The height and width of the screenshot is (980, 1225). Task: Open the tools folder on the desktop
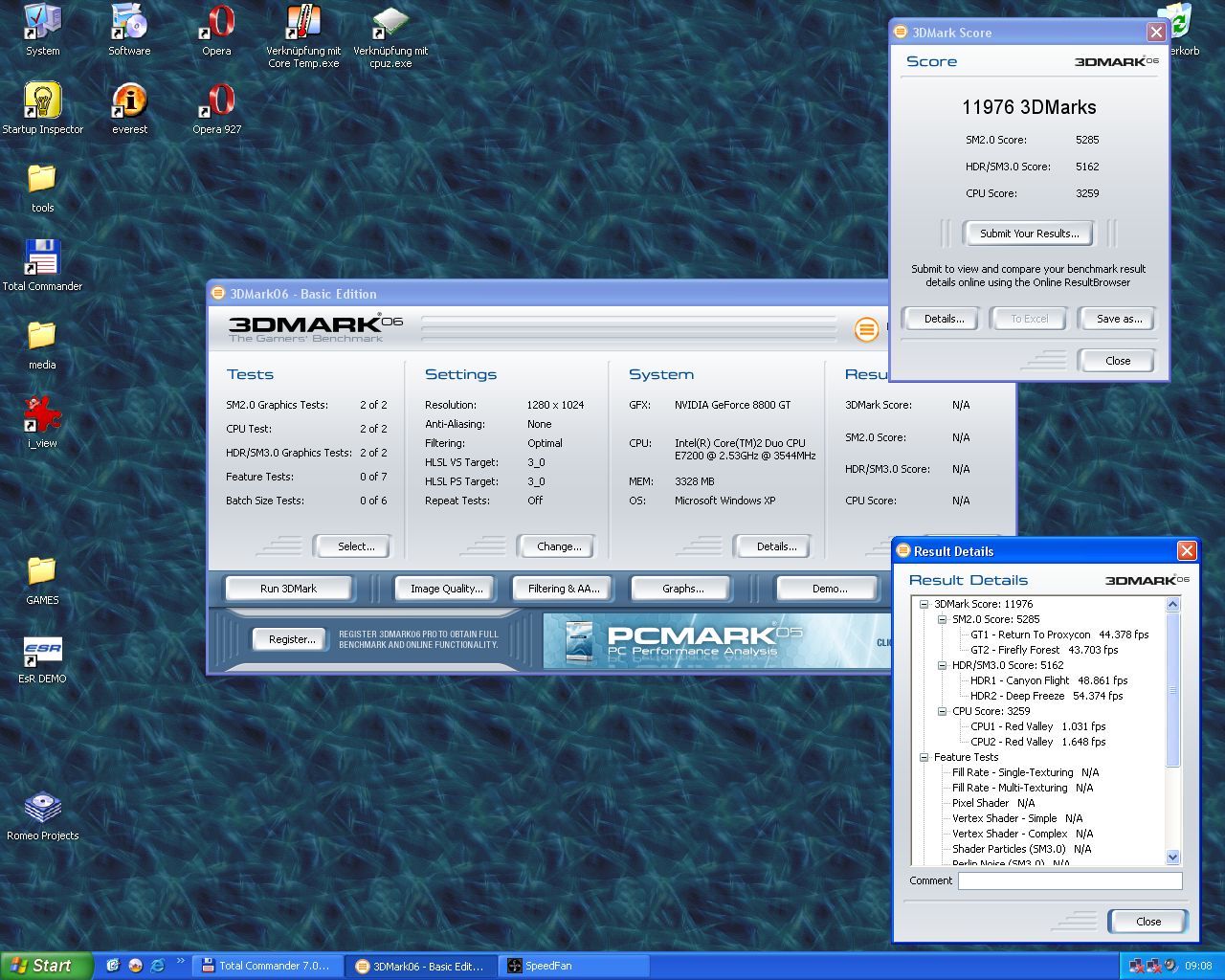click(42, 187)
